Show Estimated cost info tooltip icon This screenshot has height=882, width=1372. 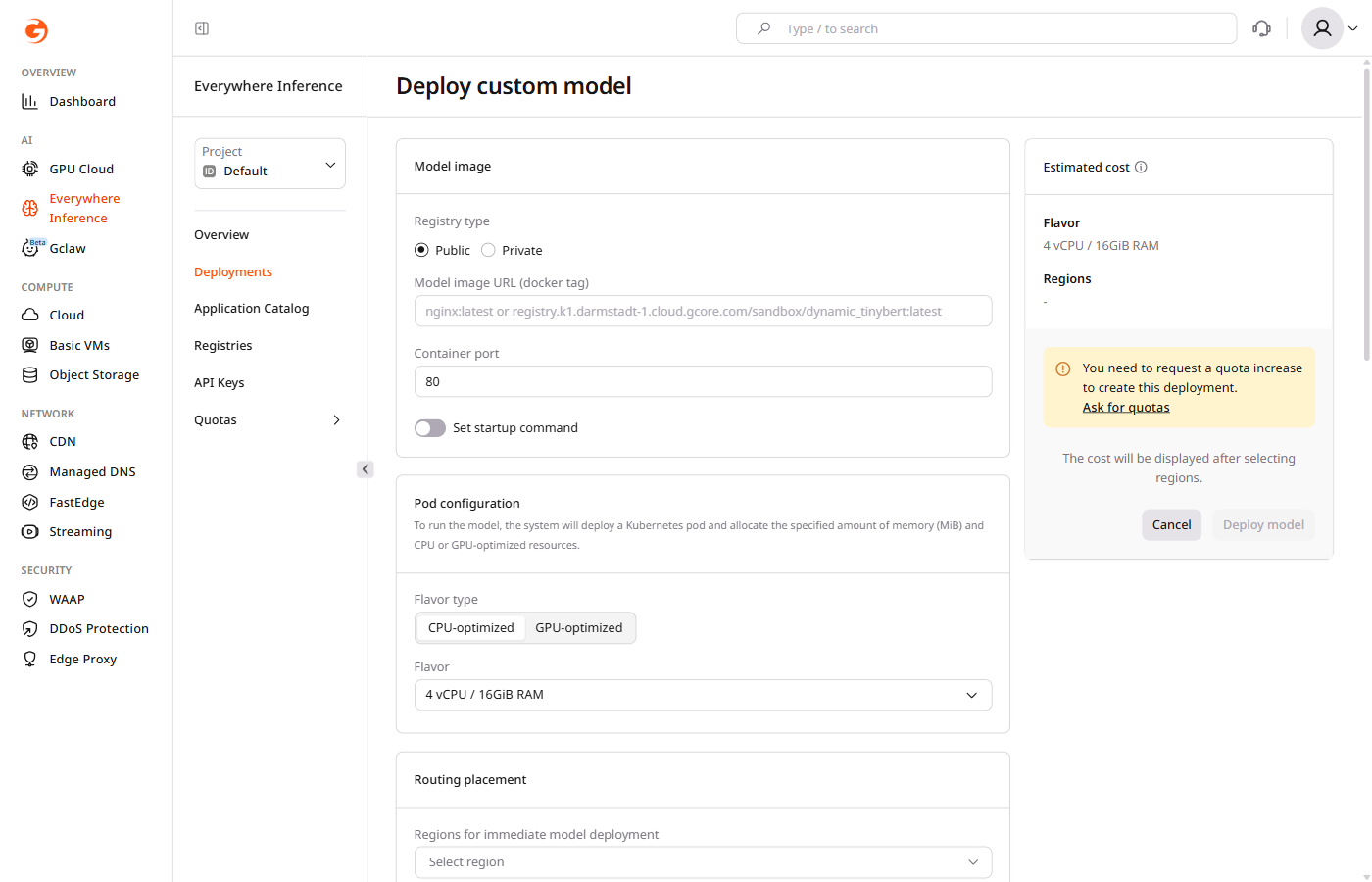(1141, 167)
